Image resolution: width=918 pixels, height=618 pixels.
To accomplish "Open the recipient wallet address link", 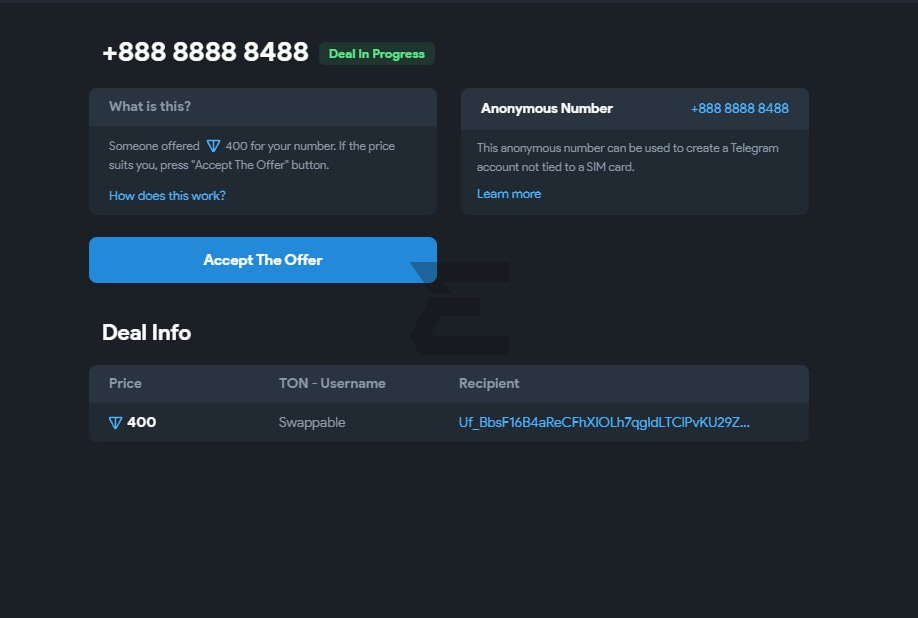I will pos(604,422).
